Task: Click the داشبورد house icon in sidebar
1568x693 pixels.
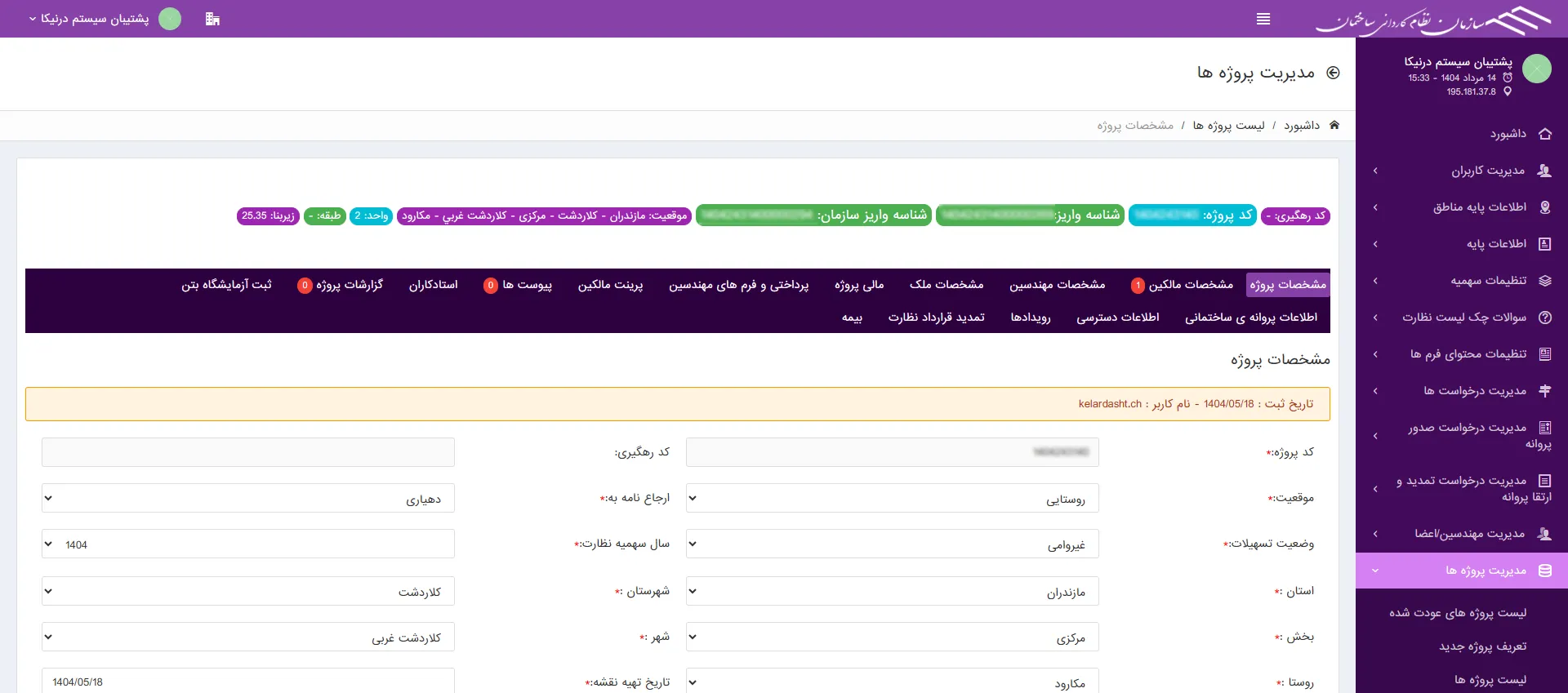Action: 1544,134
